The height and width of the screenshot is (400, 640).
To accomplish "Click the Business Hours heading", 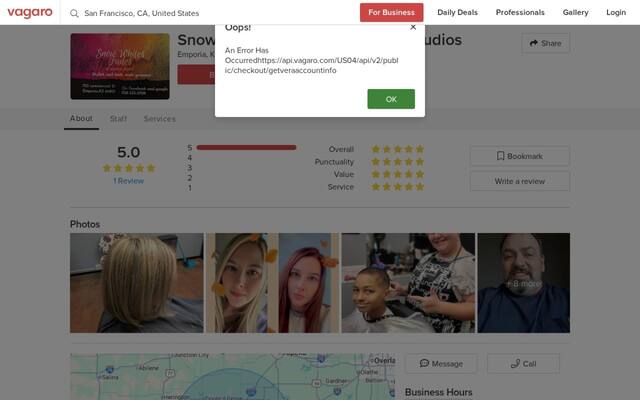I will tap(439, 392).
